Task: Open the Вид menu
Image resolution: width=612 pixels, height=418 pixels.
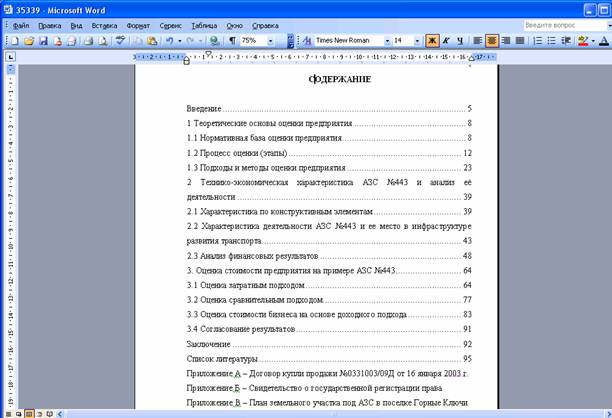Action: tap(76, 26)
